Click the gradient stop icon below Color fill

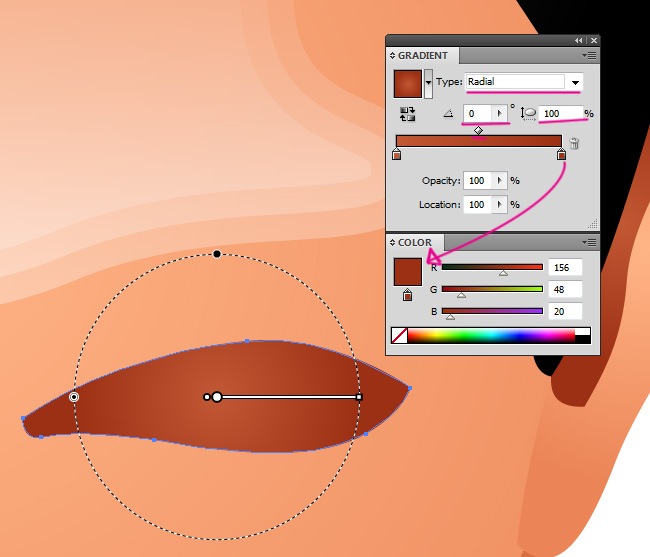click(x=408, y=296)
